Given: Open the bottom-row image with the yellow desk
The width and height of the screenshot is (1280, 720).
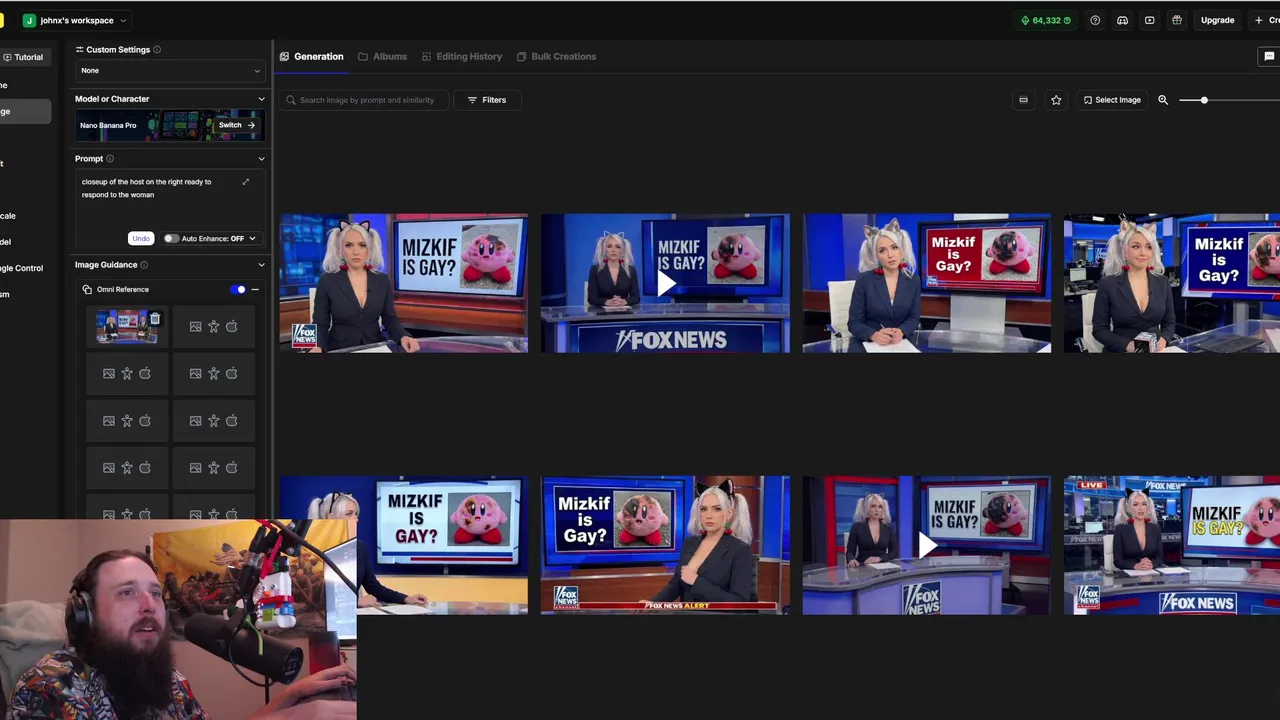Looking at the screenshot, I should [442, 545].
